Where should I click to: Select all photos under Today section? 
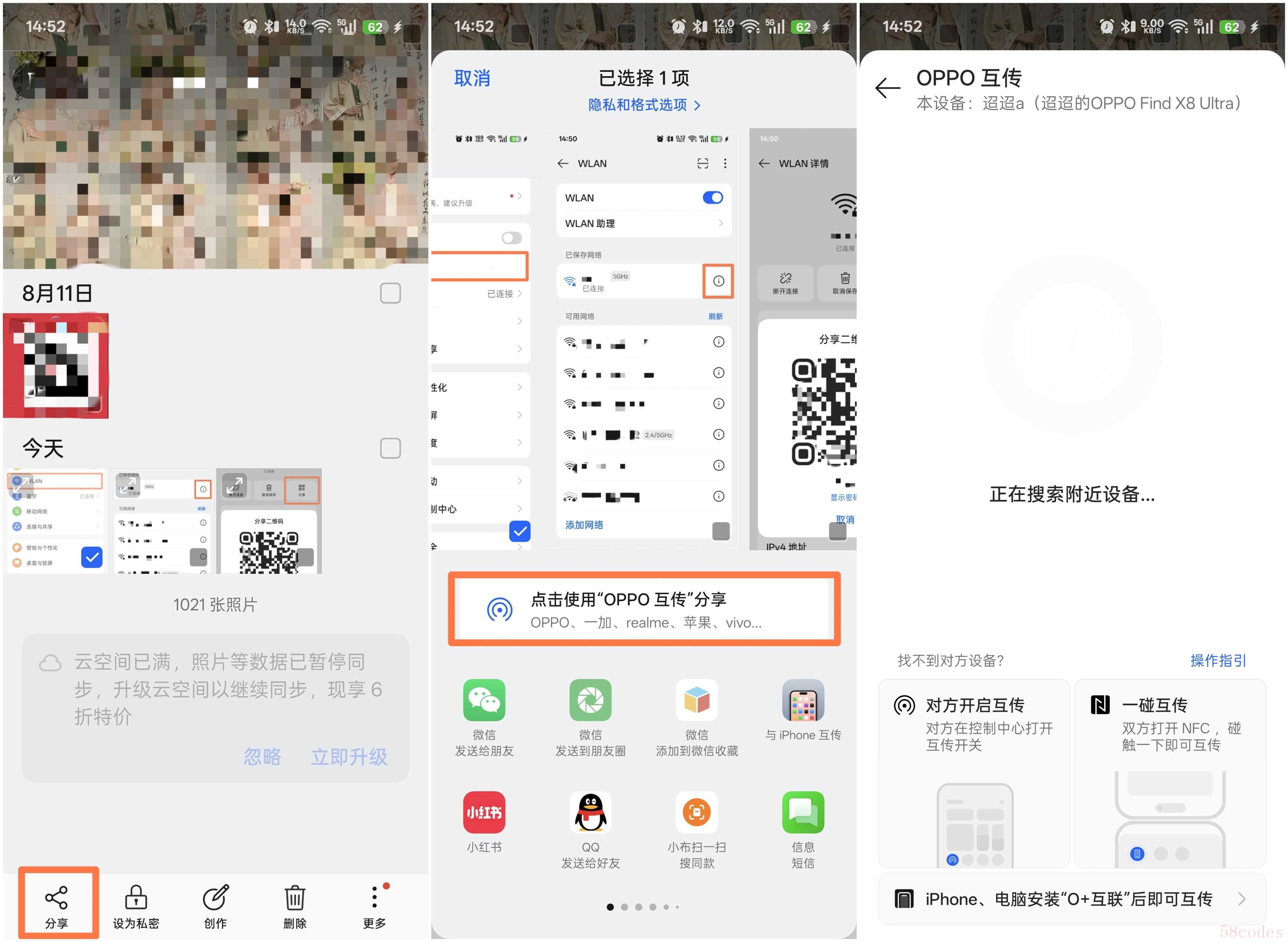click(x=391, y=448)
